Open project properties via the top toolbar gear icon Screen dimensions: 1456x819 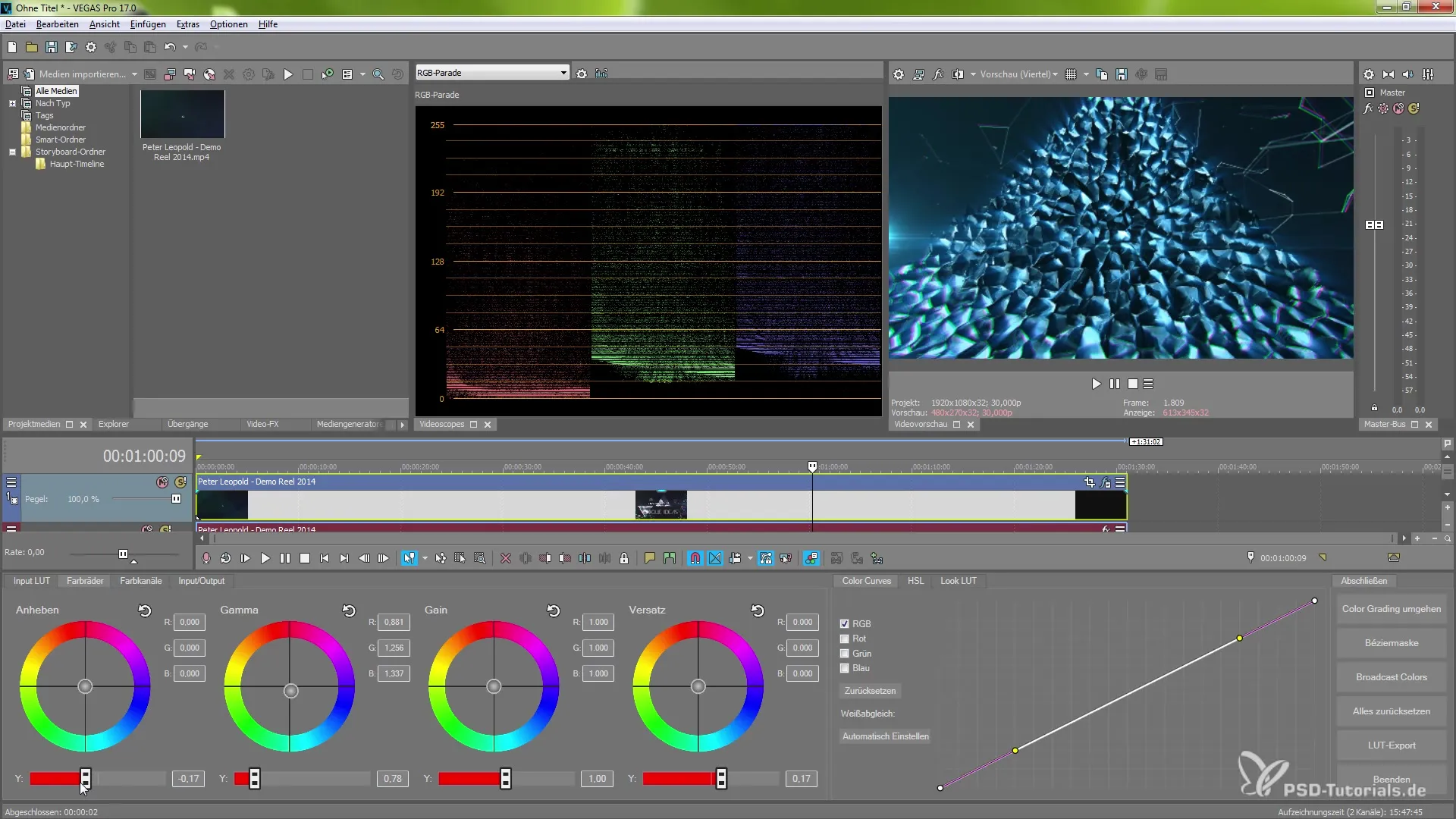(91, 47)
